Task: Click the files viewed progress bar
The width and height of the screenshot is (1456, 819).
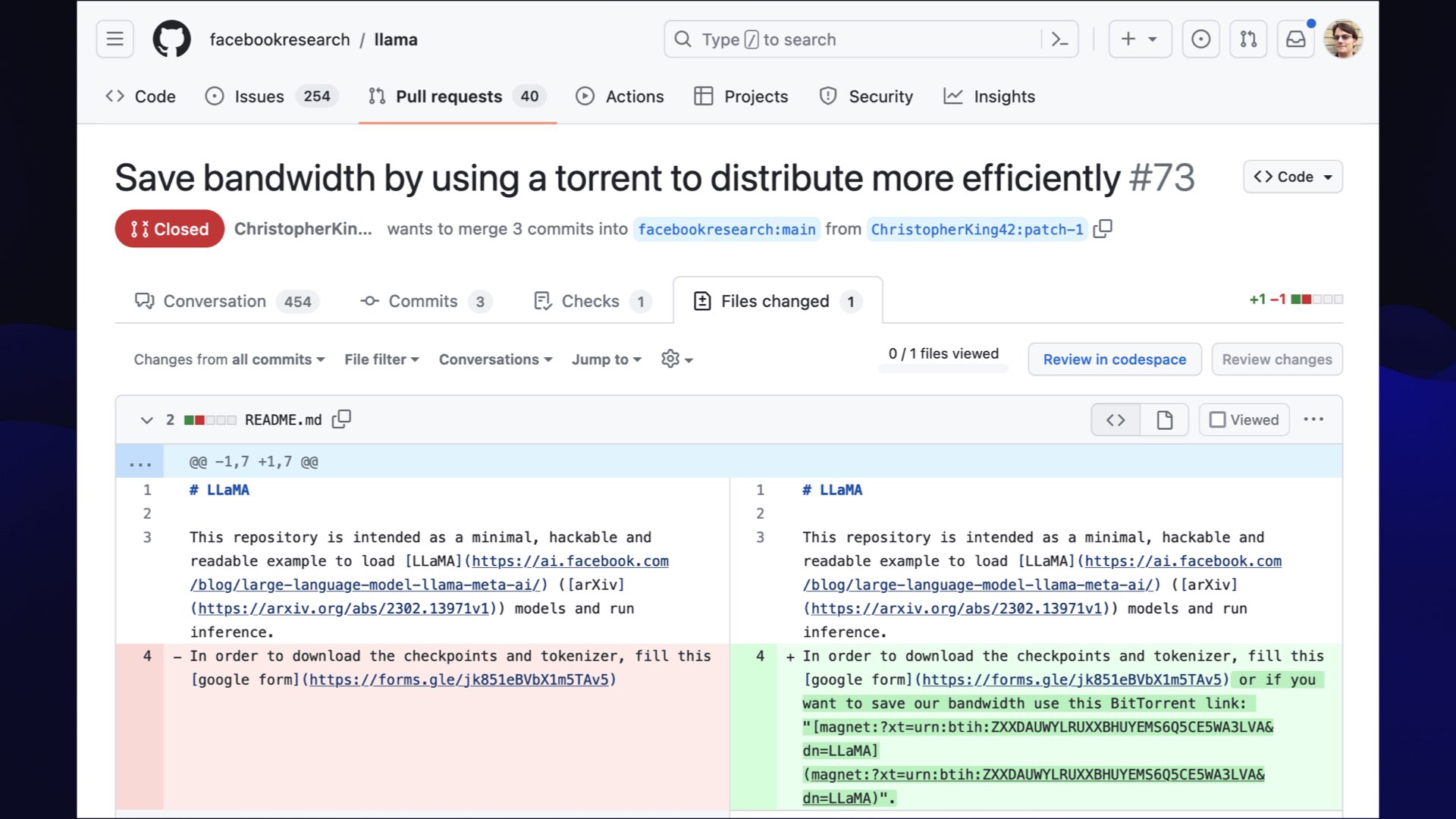Action: 943,369
